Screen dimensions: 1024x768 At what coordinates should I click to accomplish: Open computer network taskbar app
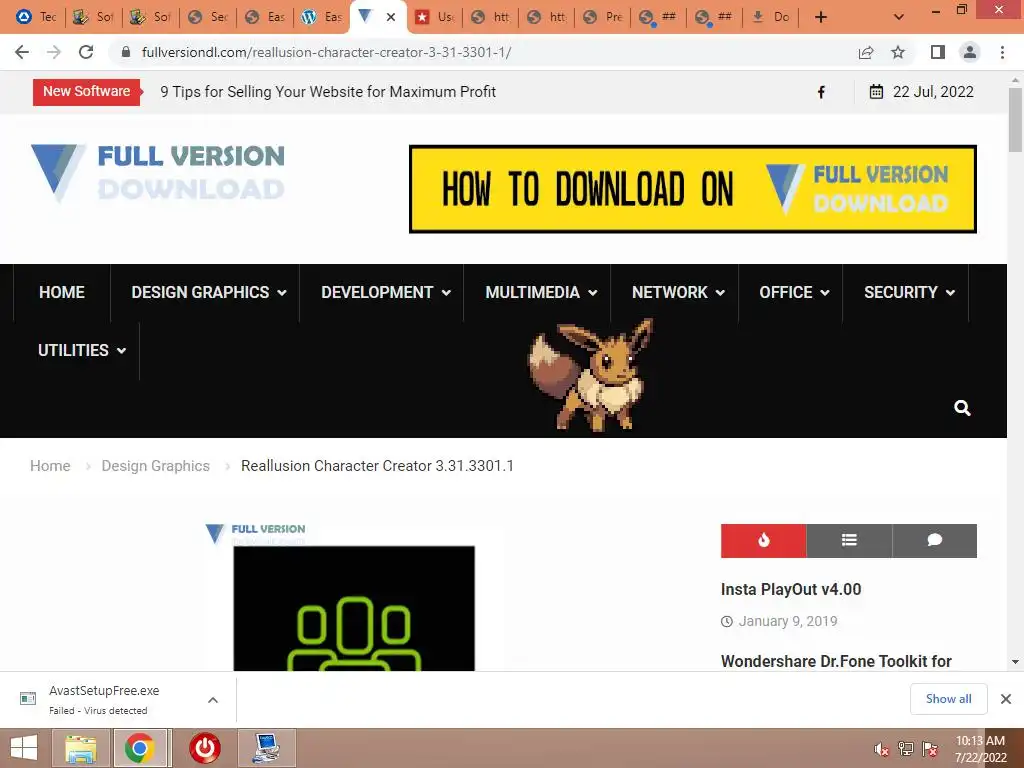266,748
